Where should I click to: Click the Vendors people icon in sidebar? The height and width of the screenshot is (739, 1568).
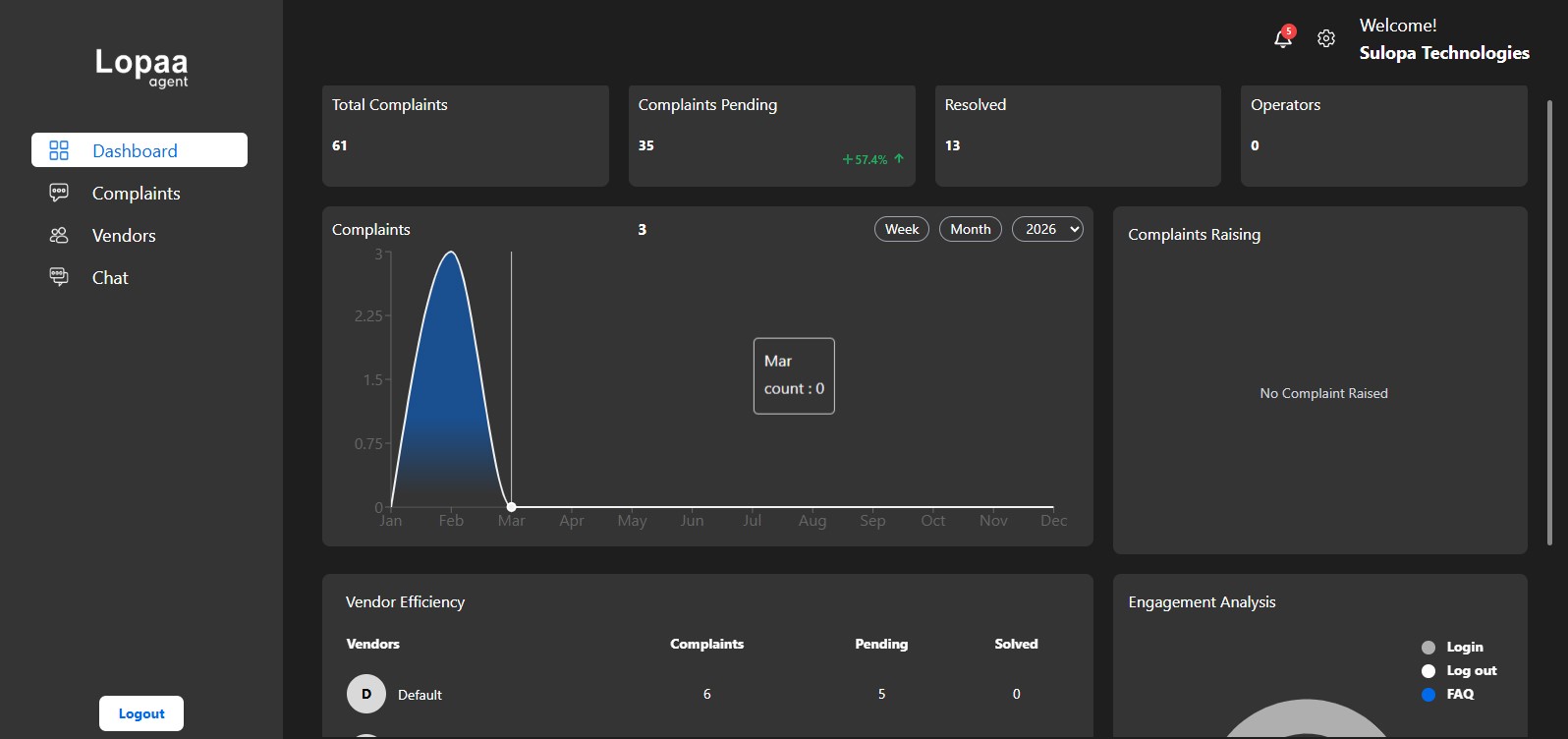59,235
